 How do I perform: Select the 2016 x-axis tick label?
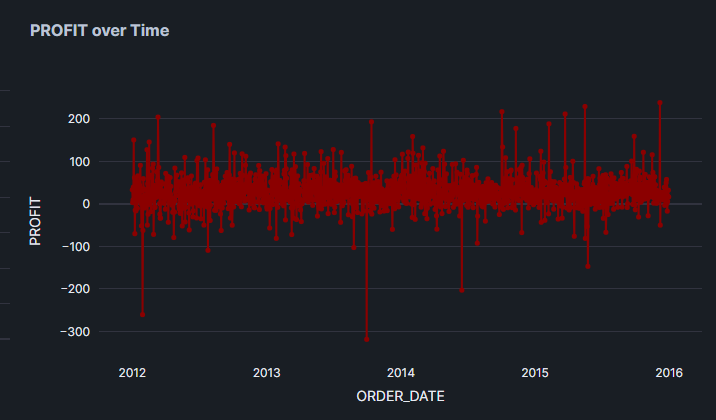(x=669, y=372)
